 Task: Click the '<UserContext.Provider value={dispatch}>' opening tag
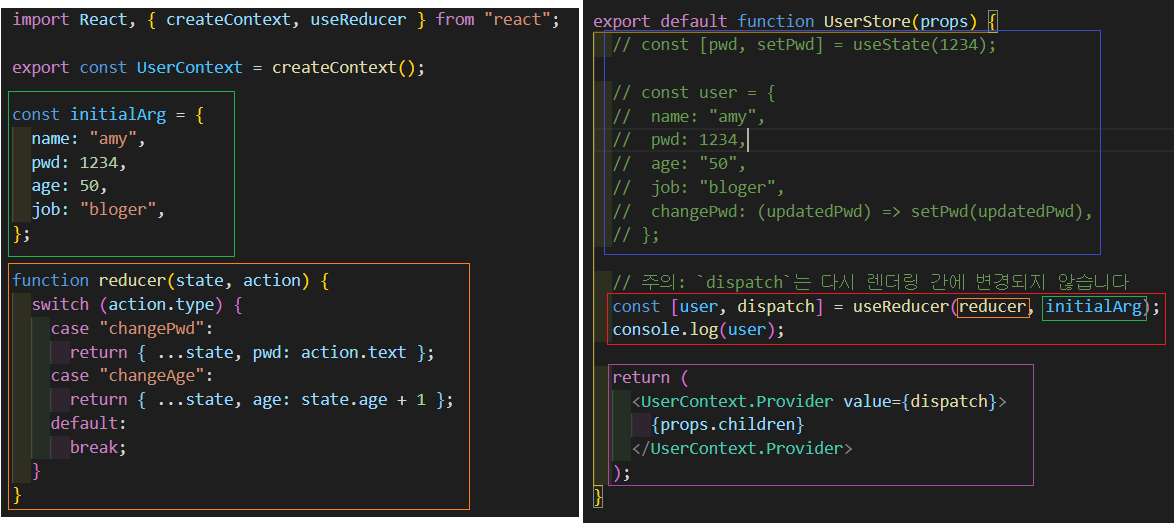(x=820, y=402)
